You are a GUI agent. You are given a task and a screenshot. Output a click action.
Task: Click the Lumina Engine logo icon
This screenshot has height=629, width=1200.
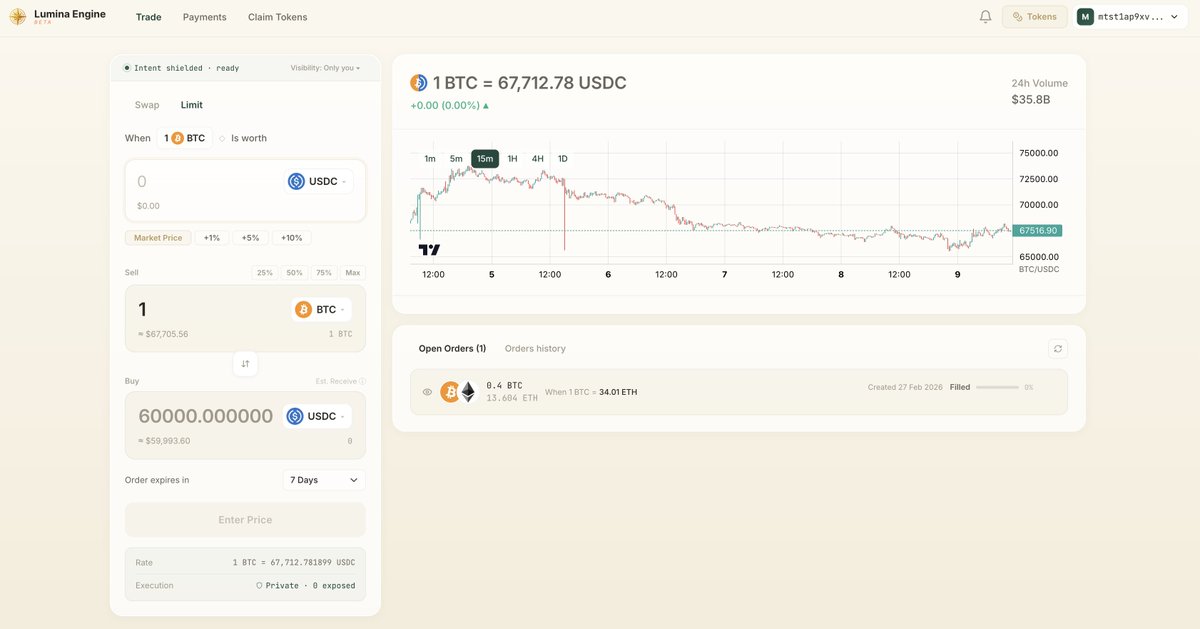pyautogui.click(x=18, y=17)
